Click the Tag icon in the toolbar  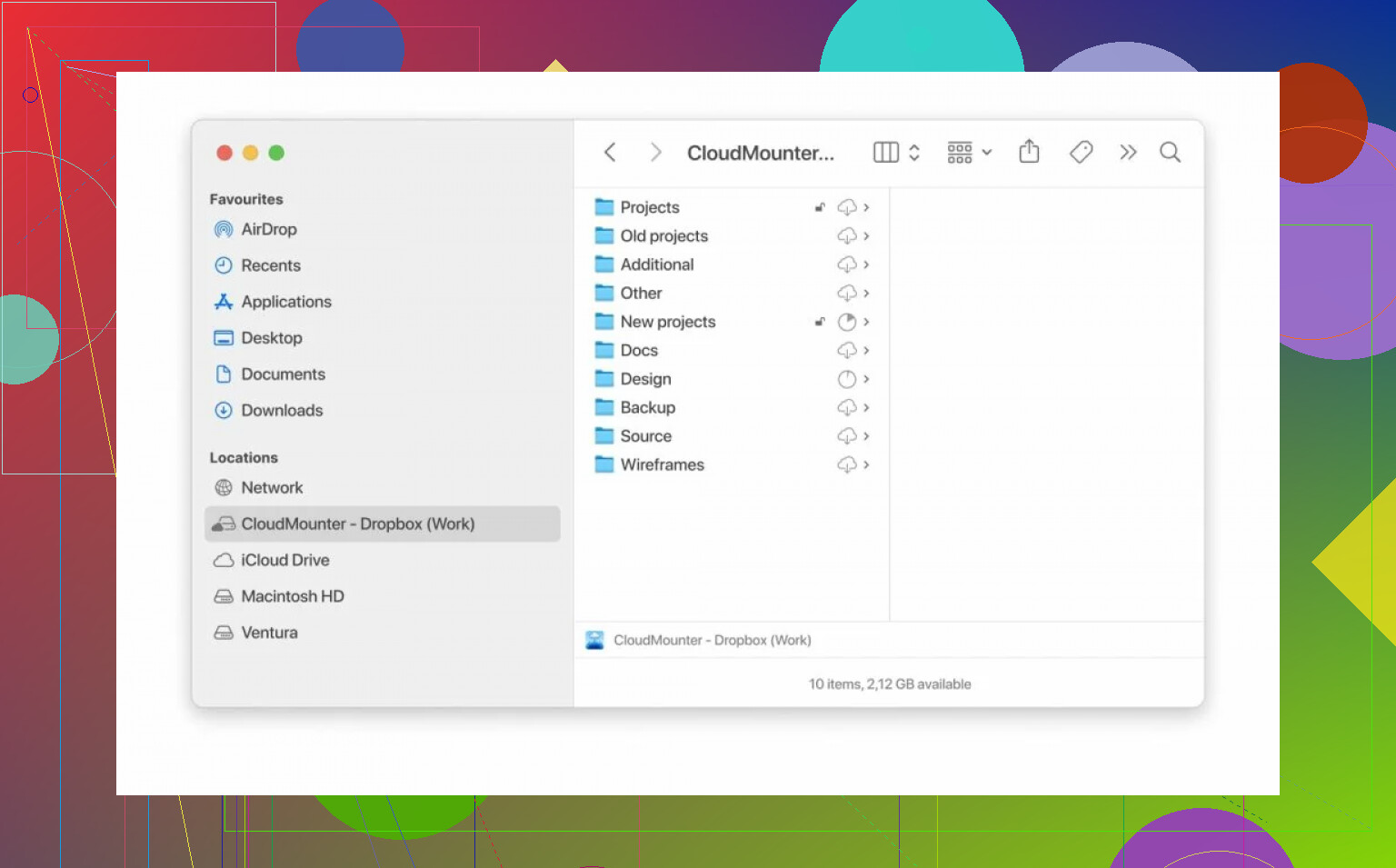1081,152
